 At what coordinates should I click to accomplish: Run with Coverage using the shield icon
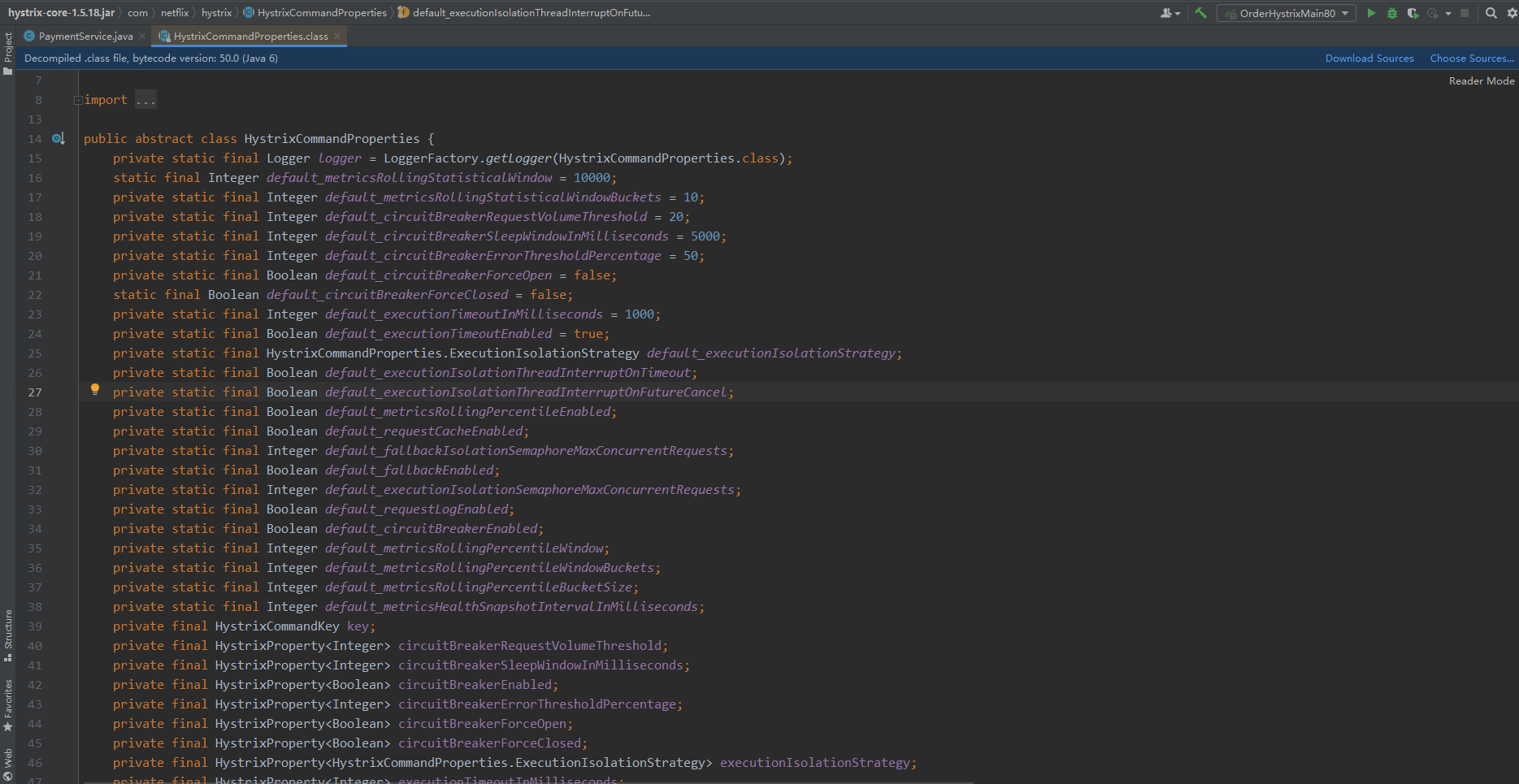1413,13
